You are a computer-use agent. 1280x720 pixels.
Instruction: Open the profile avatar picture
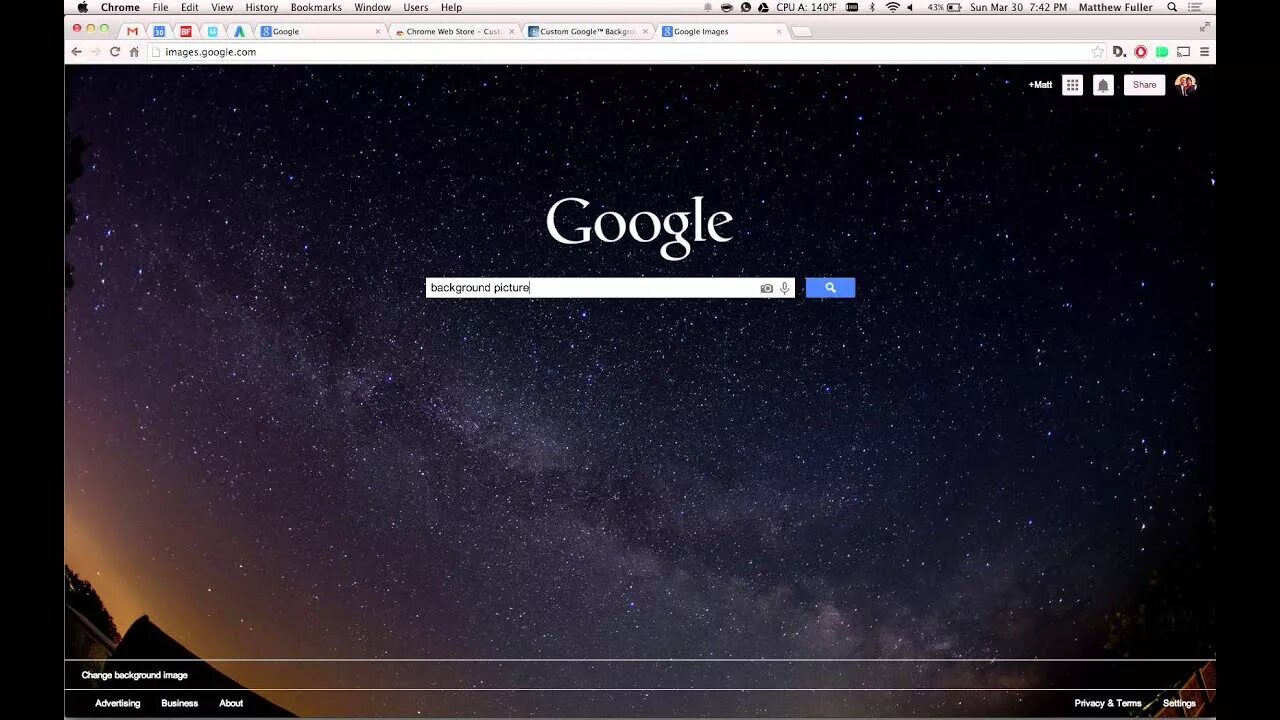1186,85
